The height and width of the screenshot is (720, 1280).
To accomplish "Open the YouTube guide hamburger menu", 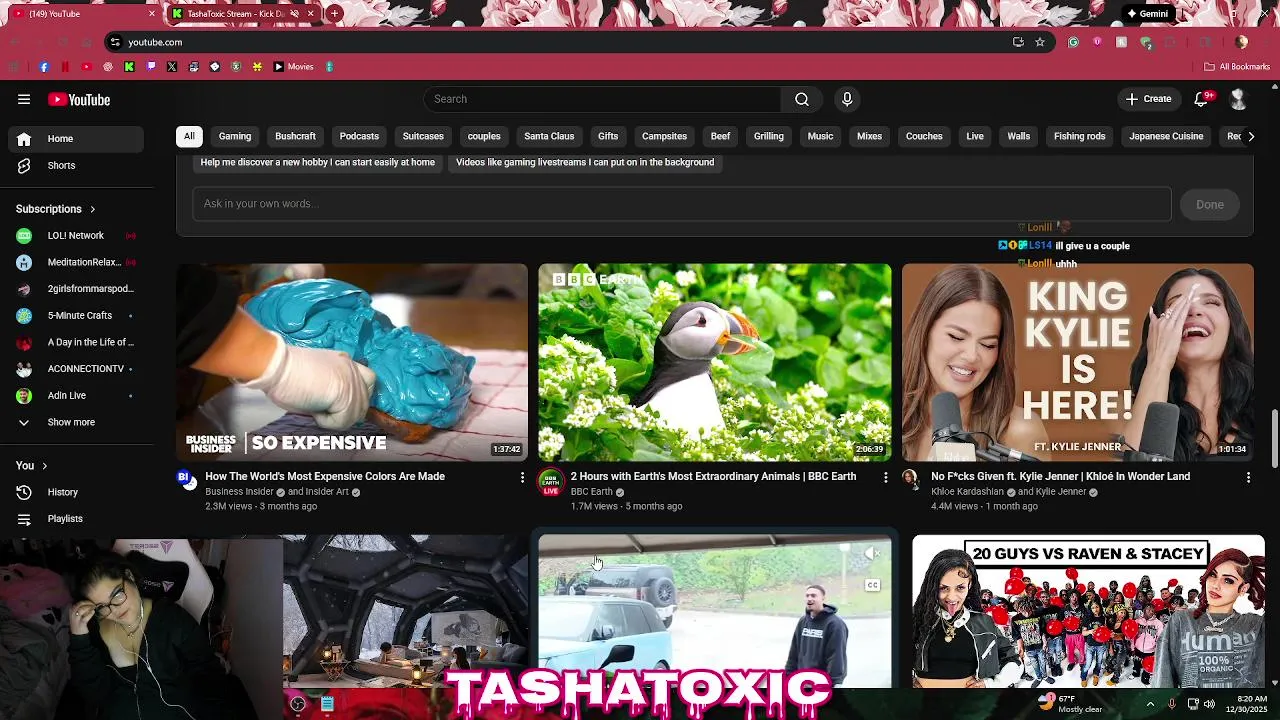I will pos(24,99).
